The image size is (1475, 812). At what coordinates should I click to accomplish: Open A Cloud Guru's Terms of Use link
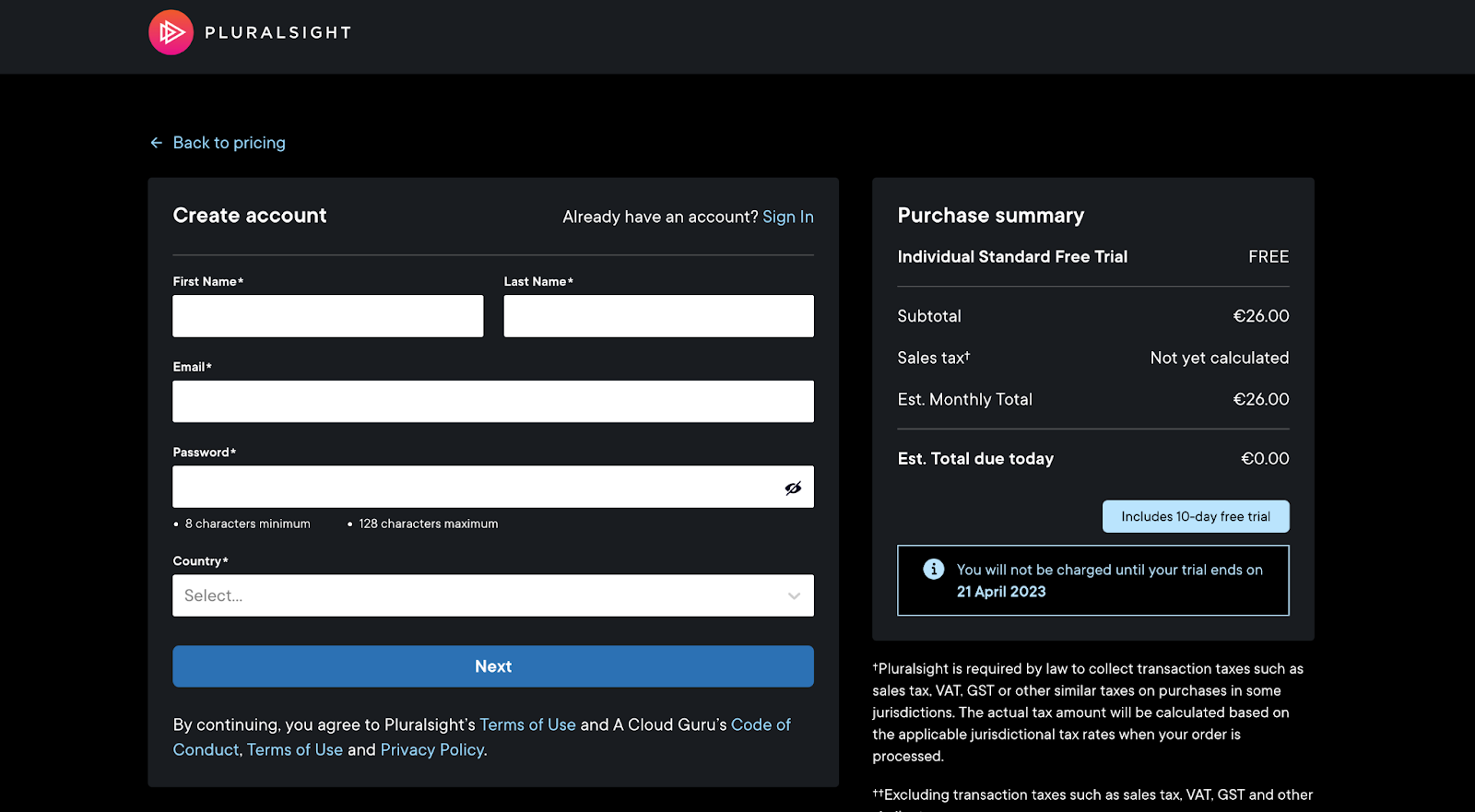pyautogui.click(x=295, y=749)
